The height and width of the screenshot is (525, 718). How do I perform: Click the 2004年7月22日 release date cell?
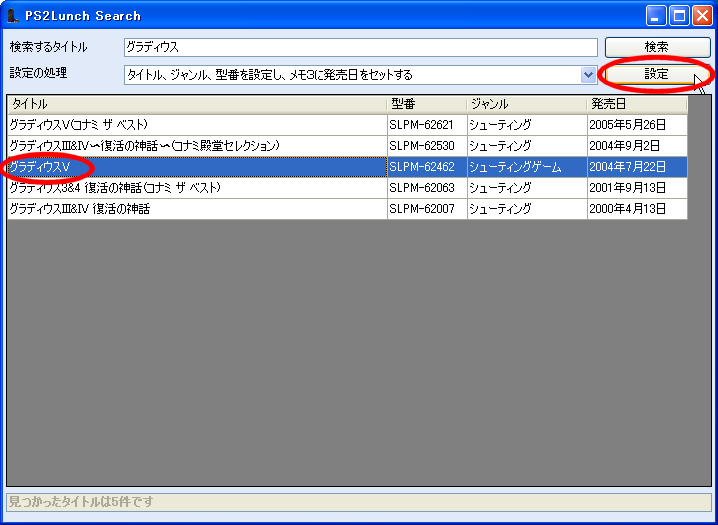(637, 167)
